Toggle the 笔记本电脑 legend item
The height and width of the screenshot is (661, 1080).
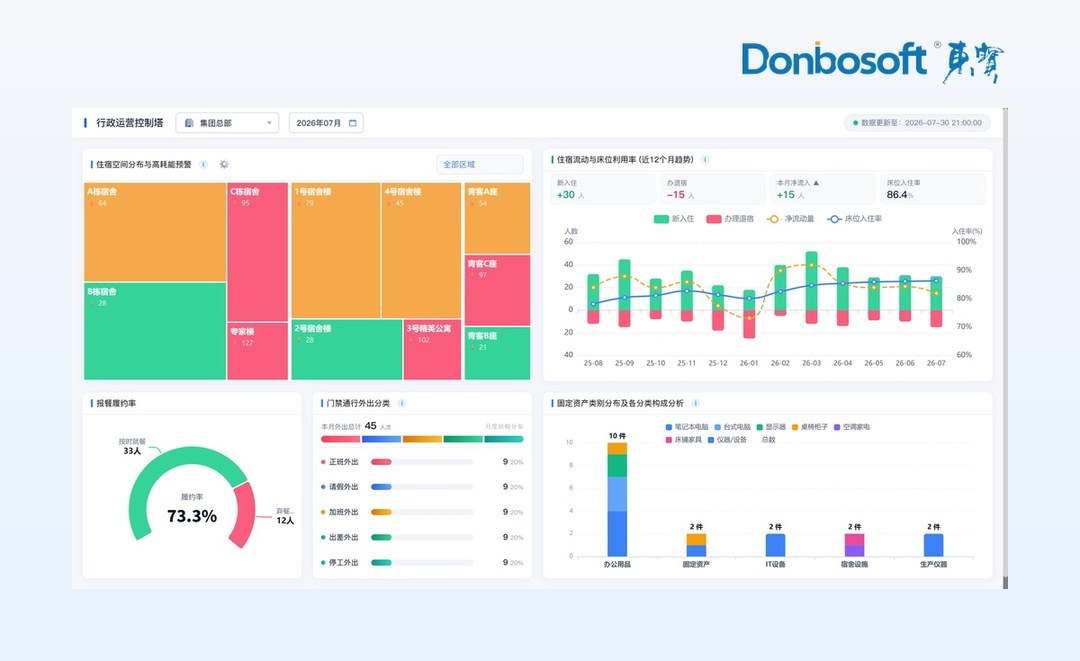coord(687,427)
